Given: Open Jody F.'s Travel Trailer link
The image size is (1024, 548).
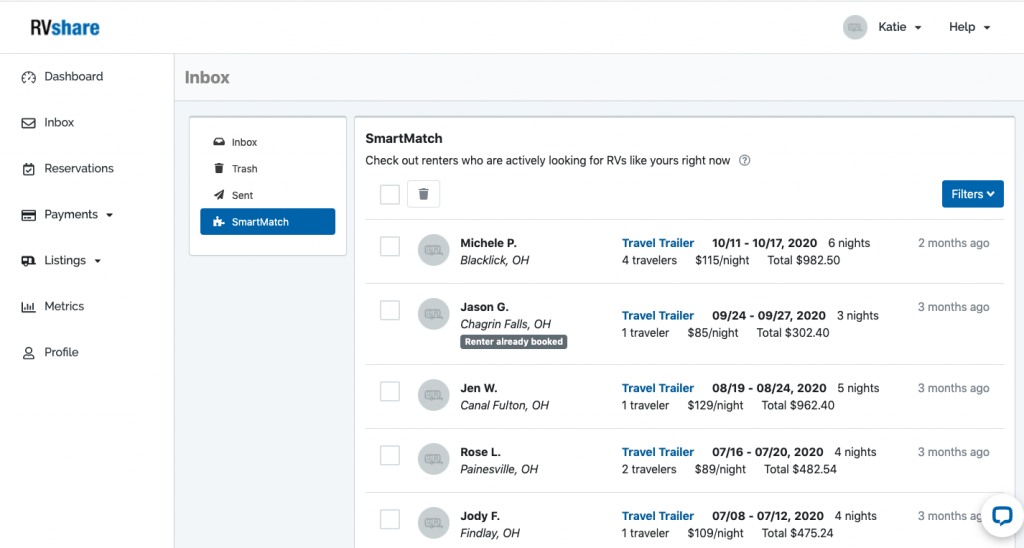Looking at the screenshot, I should click(658, 516).
